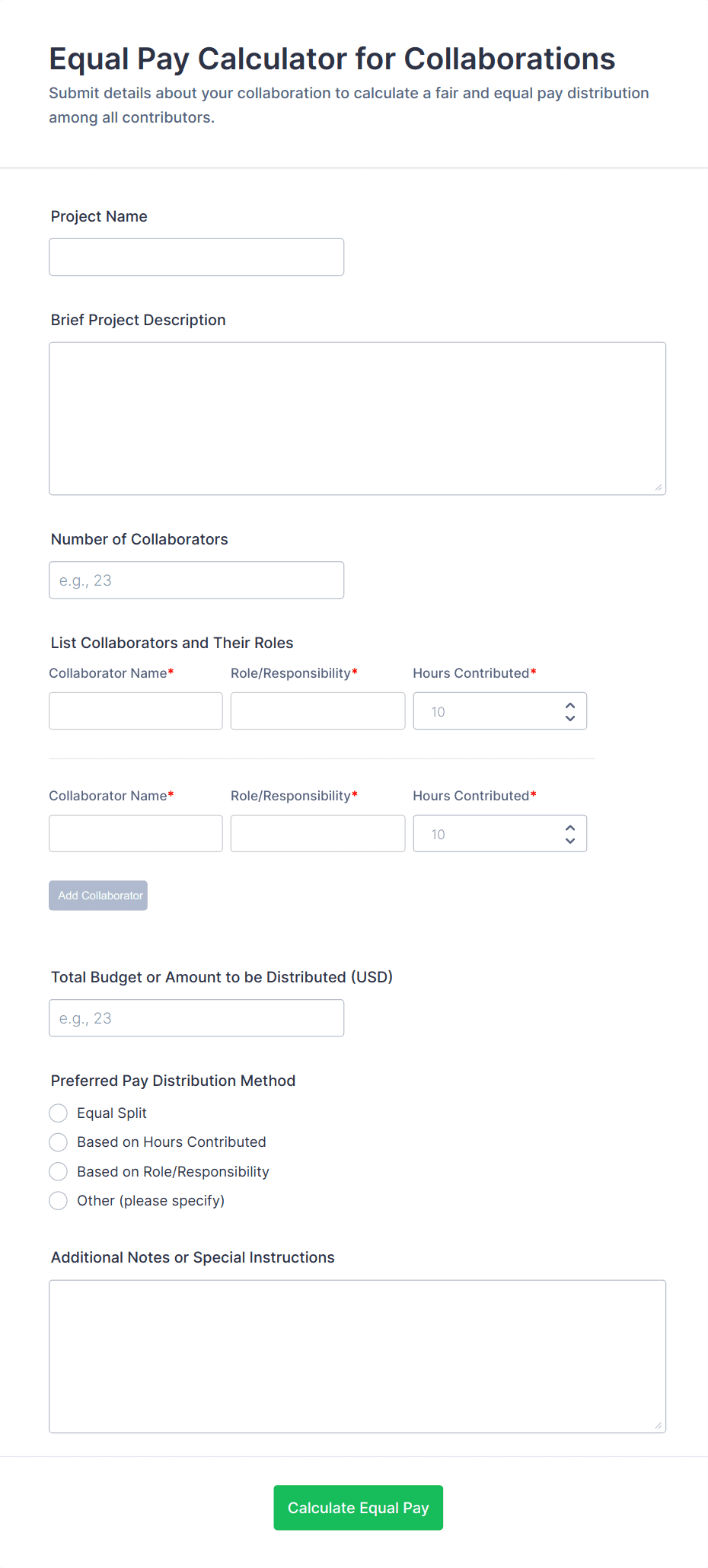Decrease second collaborator's Hours Contributed

tap(570, 841)
